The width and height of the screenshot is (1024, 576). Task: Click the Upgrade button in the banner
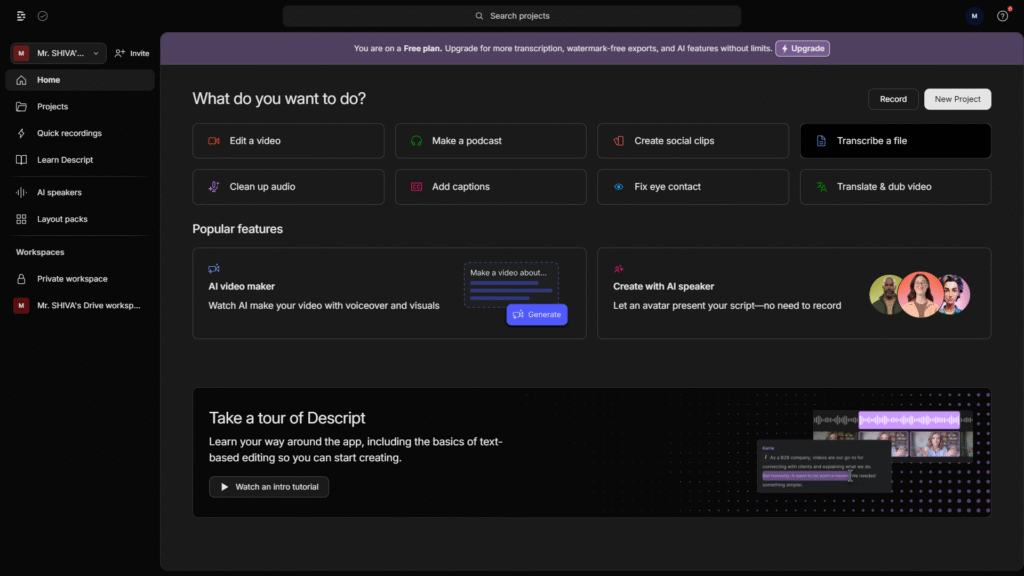tap(803, 48)
